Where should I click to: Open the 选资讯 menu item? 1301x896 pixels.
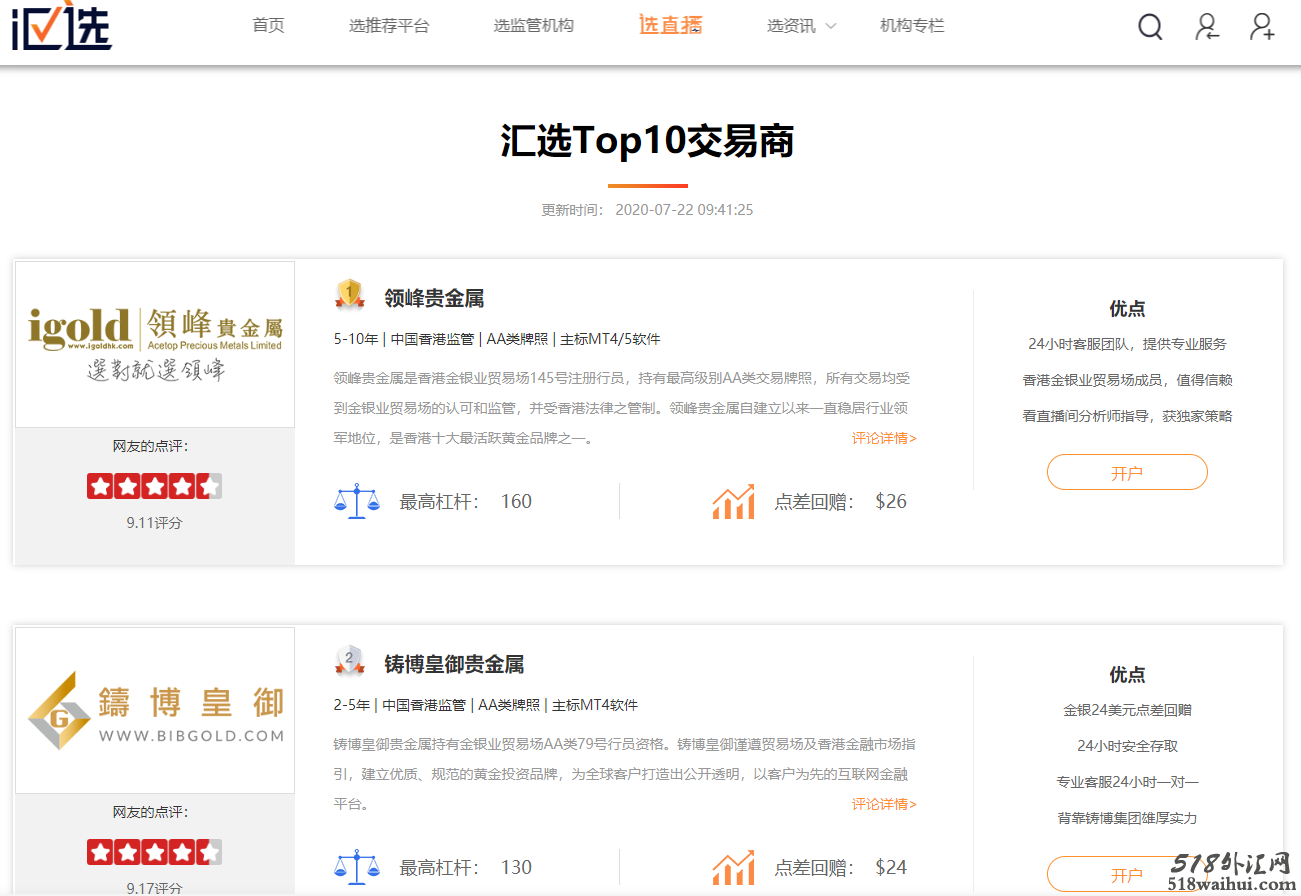791,26
